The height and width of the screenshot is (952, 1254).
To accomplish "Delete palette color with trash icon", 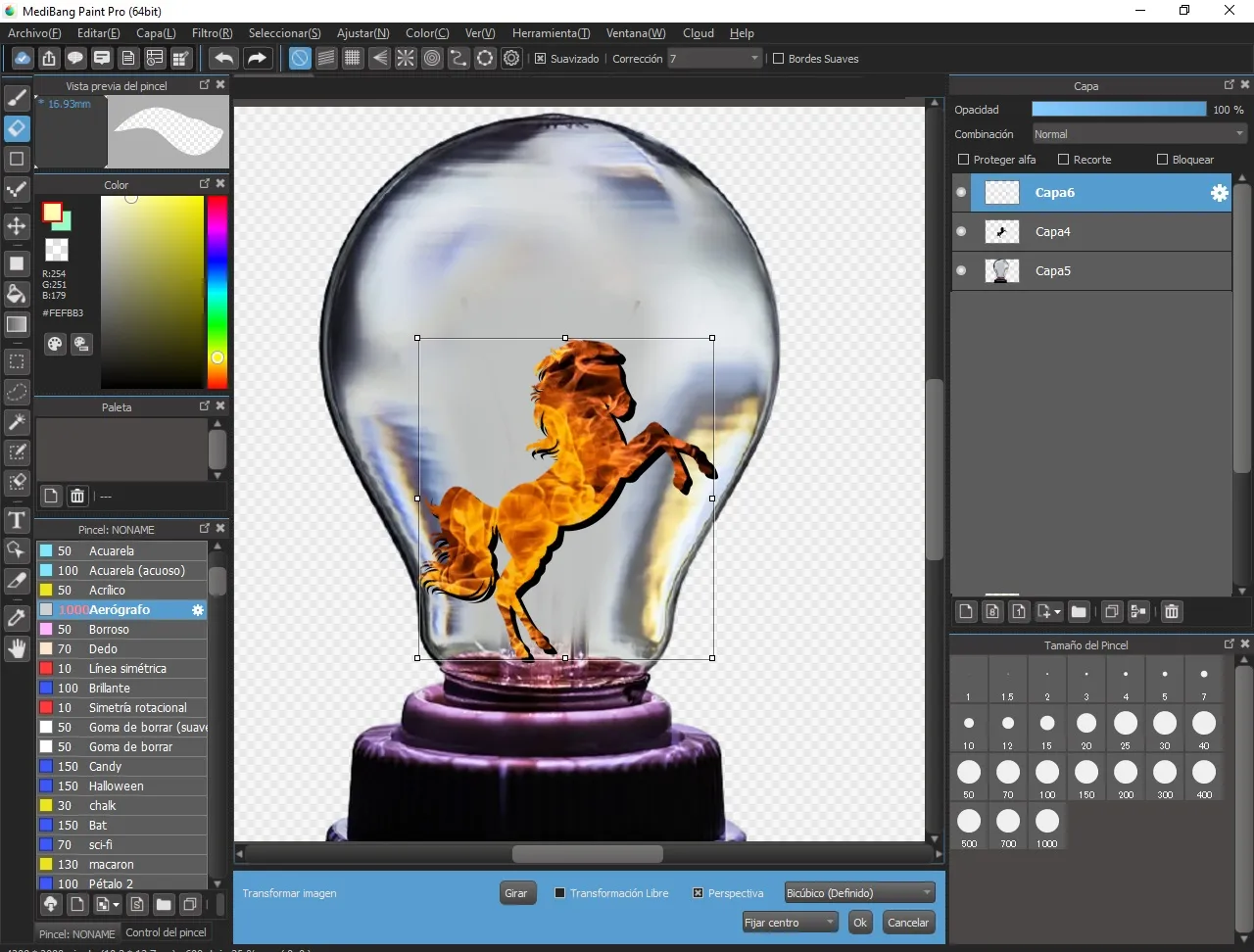I will [x=77, y=497].
